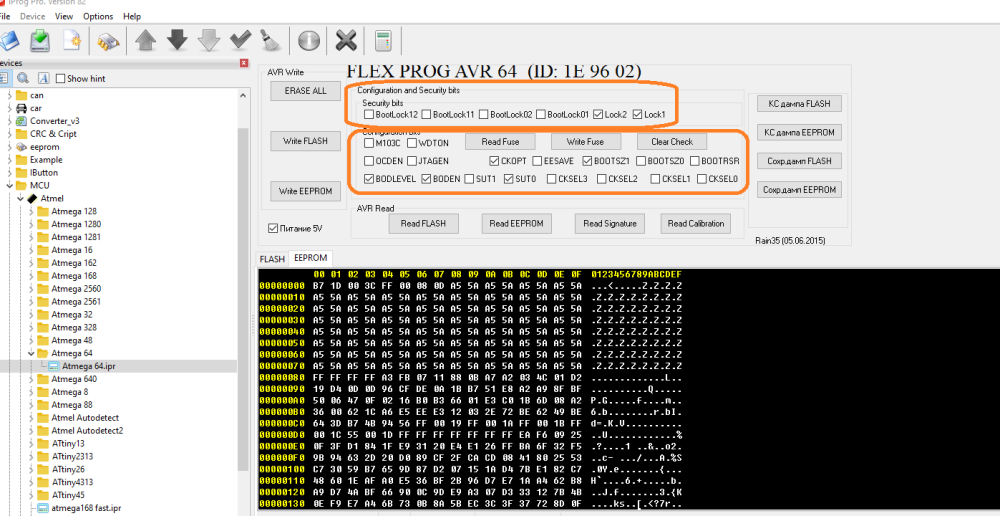Click the X stop toolbar icon
1000x516 pixels.
346,41
